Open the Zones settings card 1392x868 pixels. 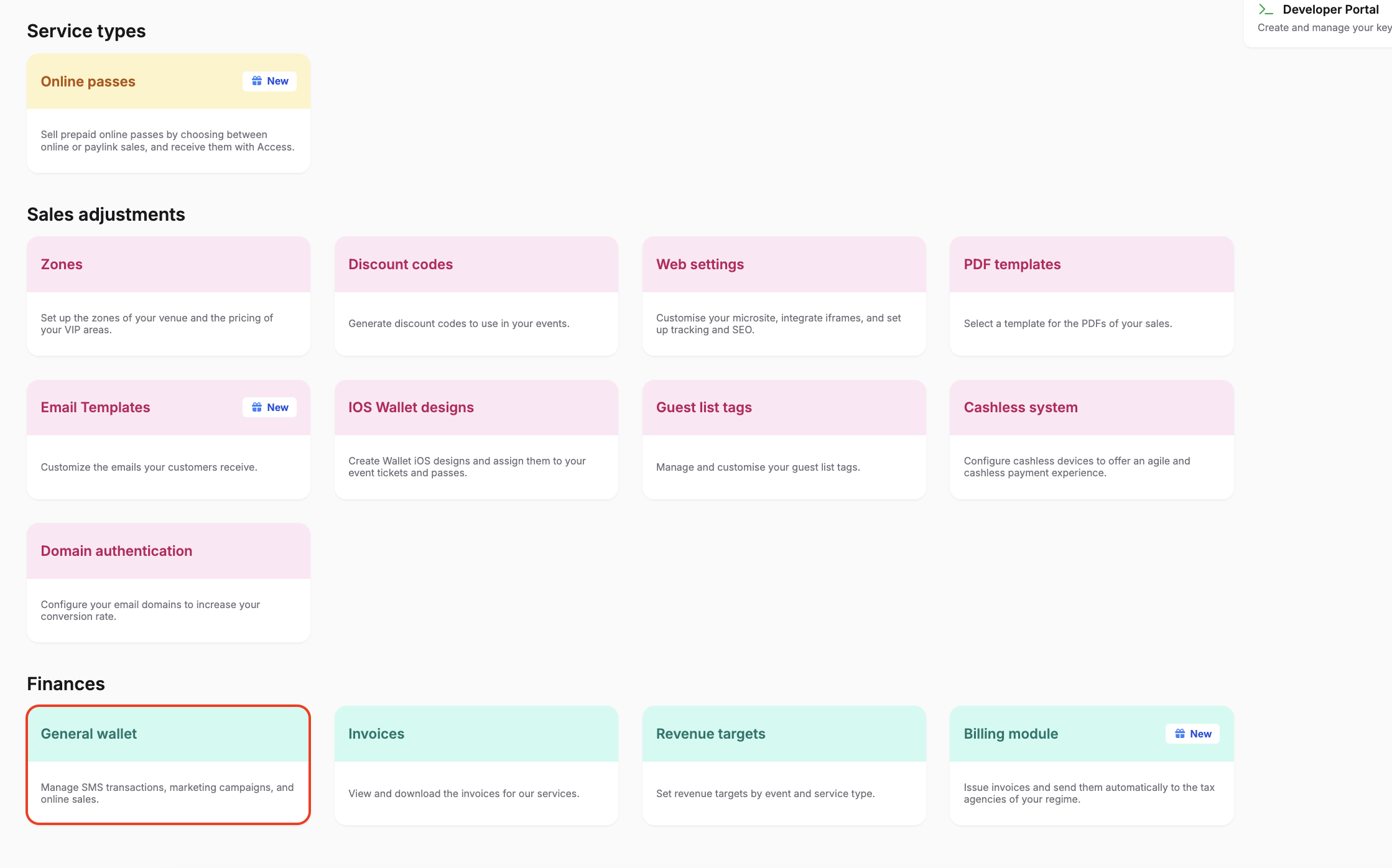169,296
